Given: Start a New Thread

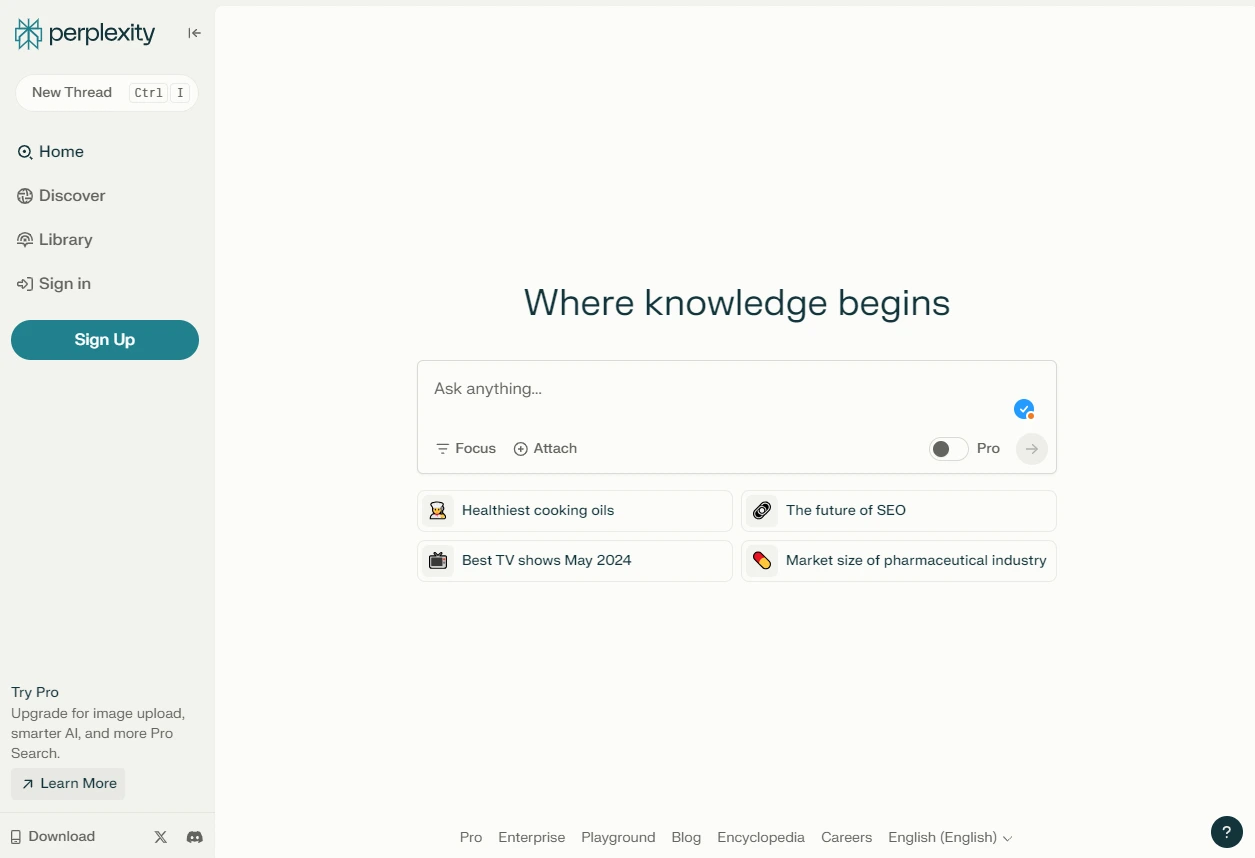Looking at the screenshot, I should click(x=106, y=93).
